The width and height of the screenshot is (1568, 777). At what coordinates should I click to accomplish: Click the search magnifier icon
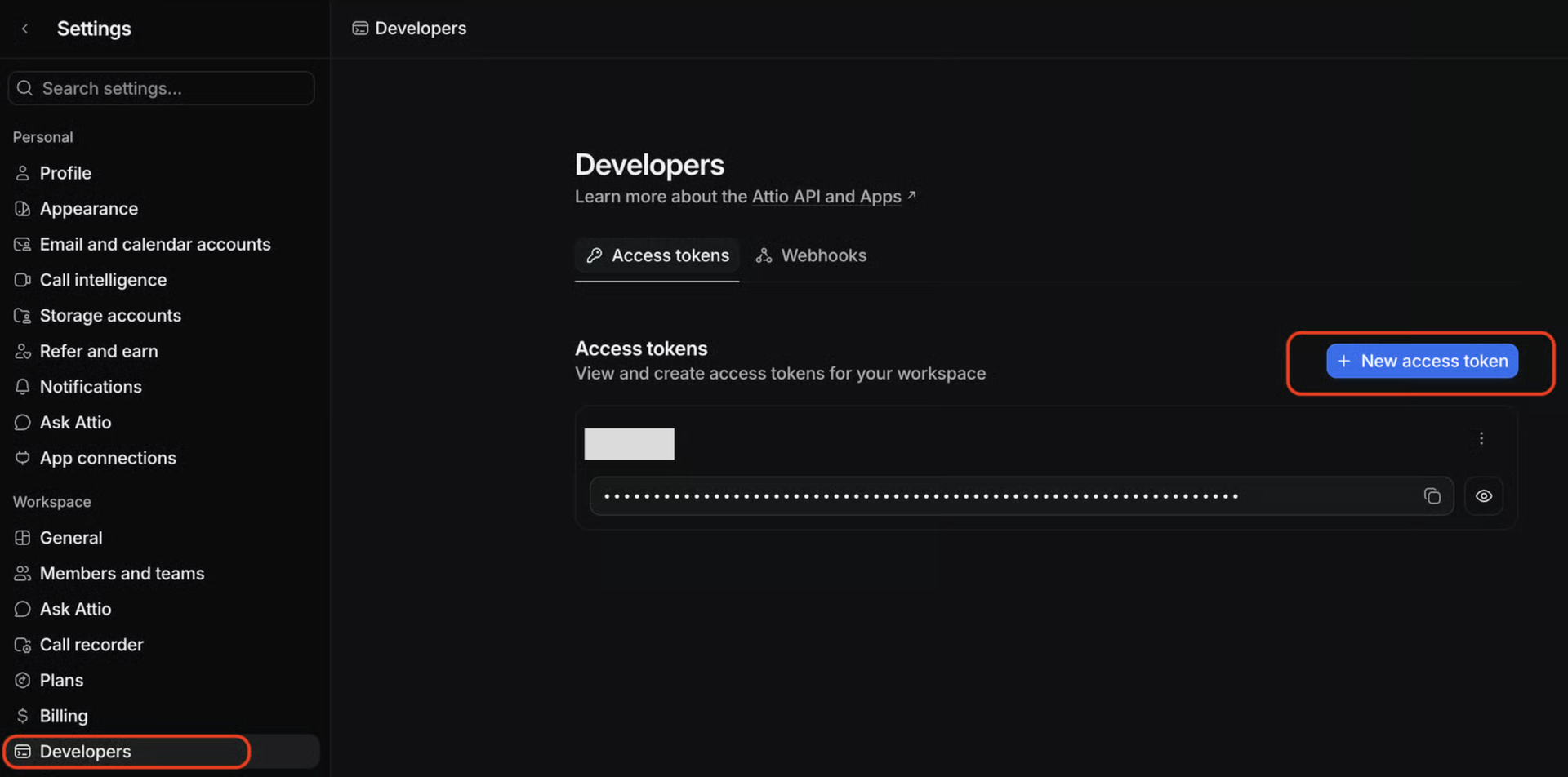coord(24,88)
